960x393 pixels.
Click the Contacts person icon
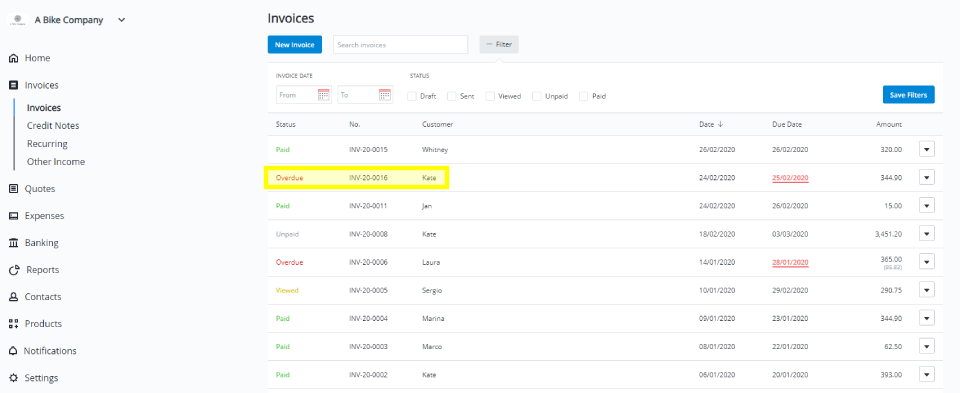pos(13,297)
